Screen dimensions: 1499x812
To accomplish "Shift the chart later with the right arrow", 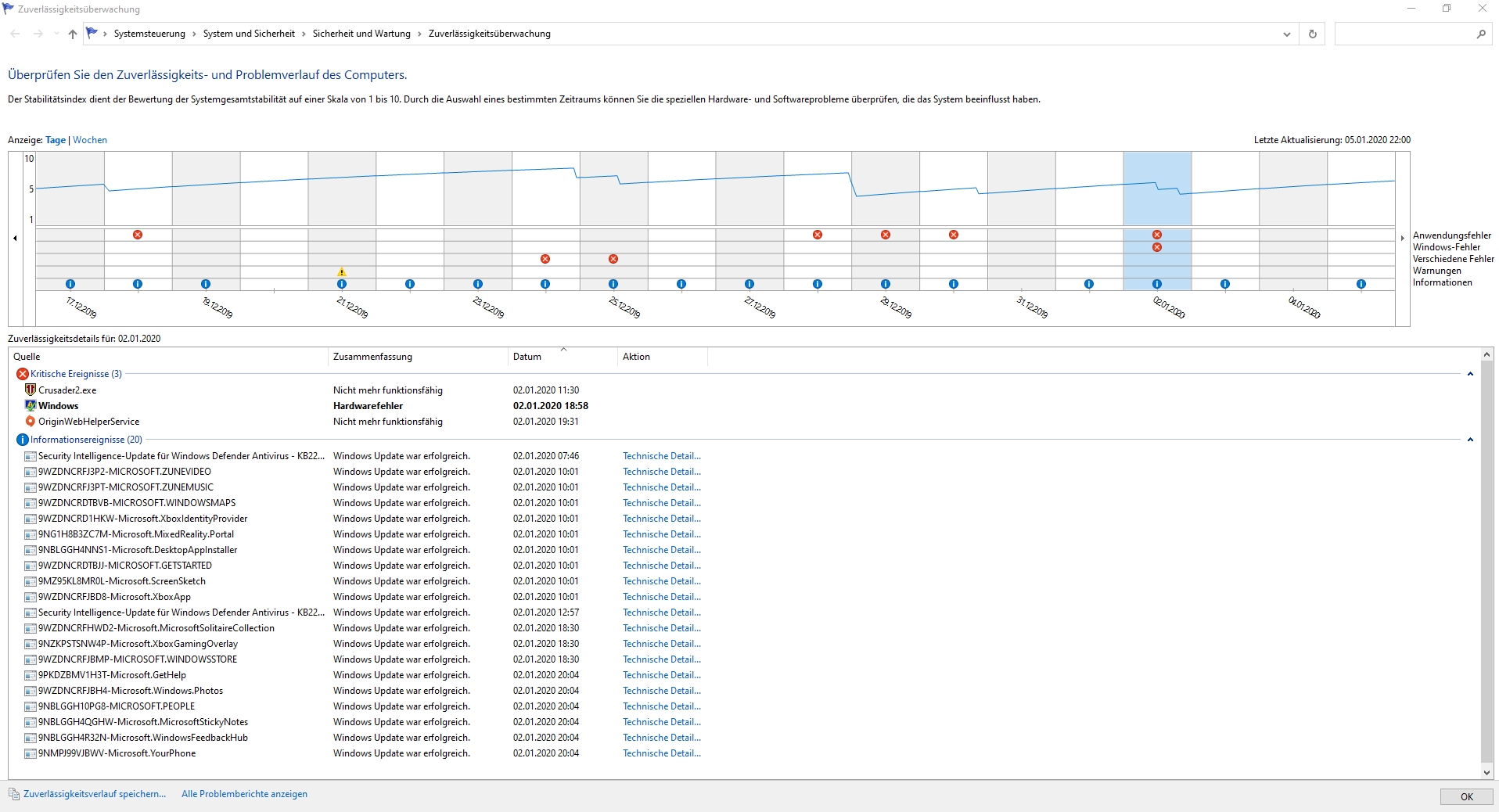I will point(1402,238).
